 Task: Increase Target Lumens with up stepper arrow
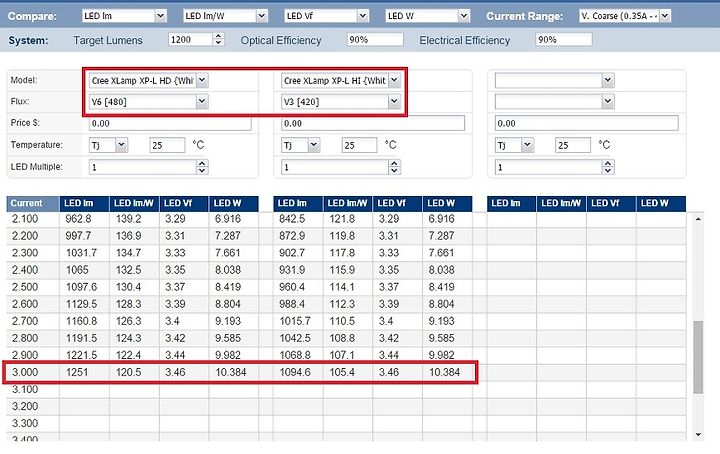tap(219, 36)
